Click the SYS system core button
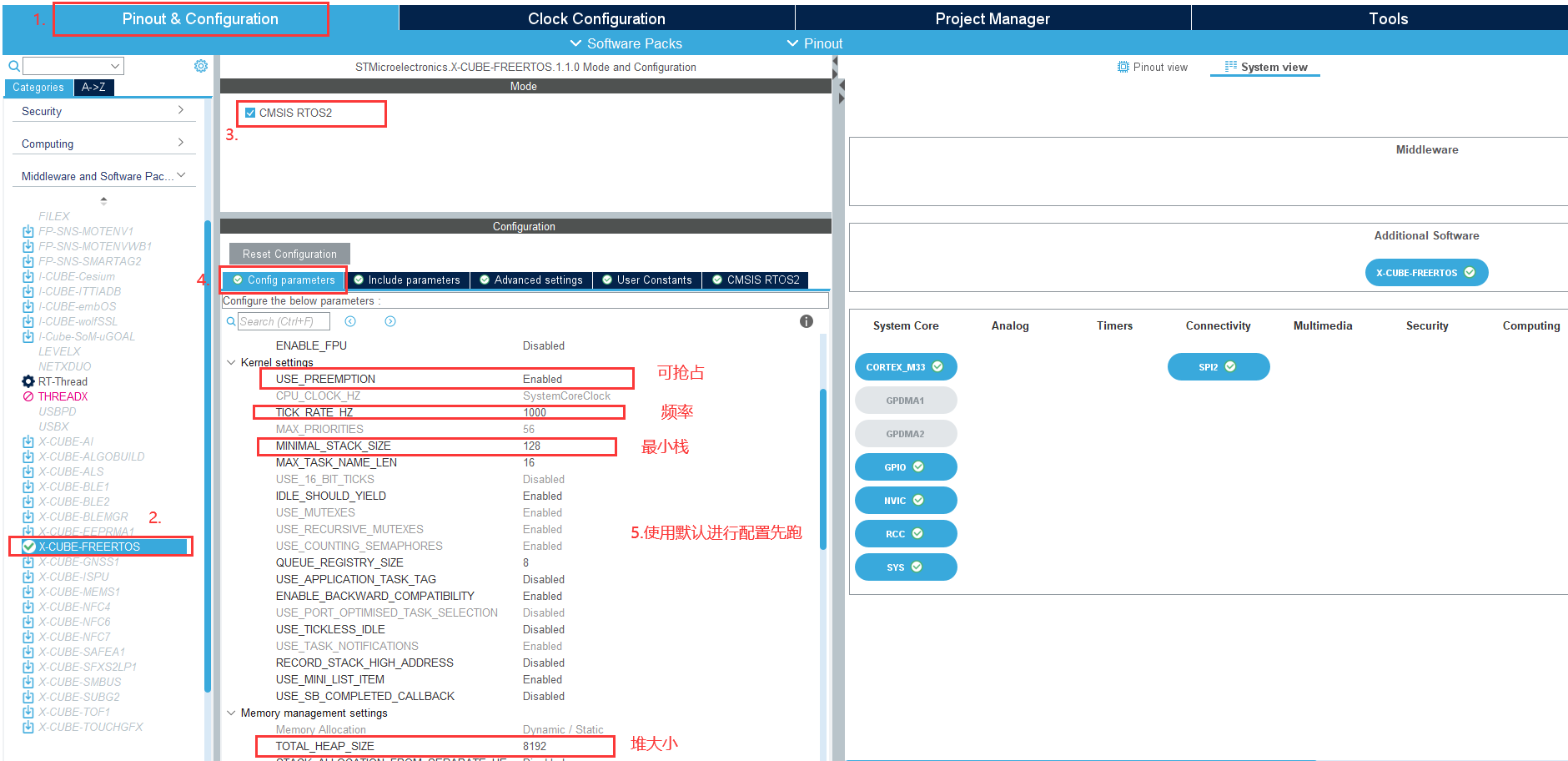Image resolution: width=1568 pixels, height=761 pixels. coord(906,567)
